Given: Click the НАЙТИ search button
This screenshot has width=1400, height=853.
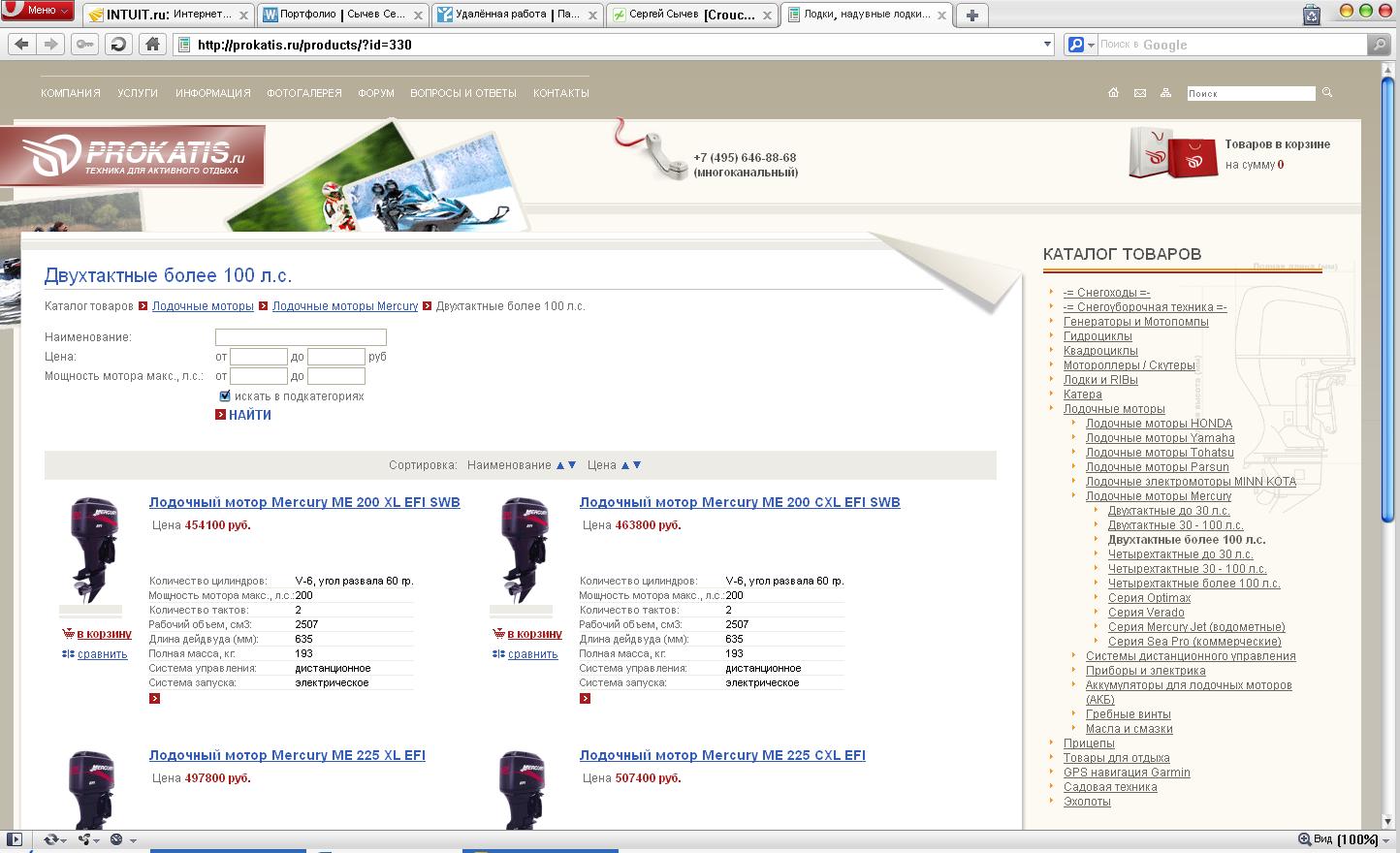Looking at the screenshot, I should click(x=243, y=415).
